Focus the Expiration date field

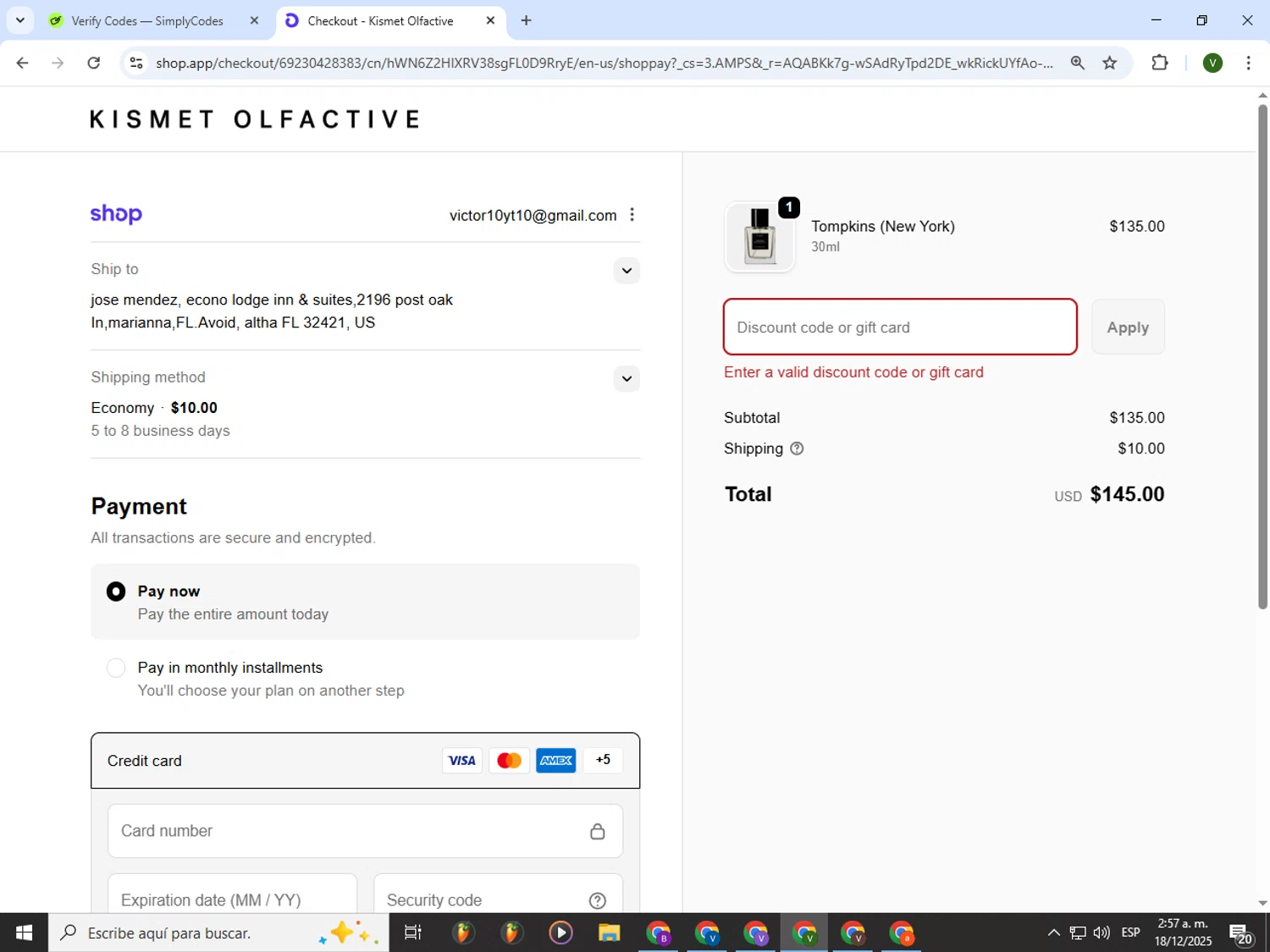point(232,895)
